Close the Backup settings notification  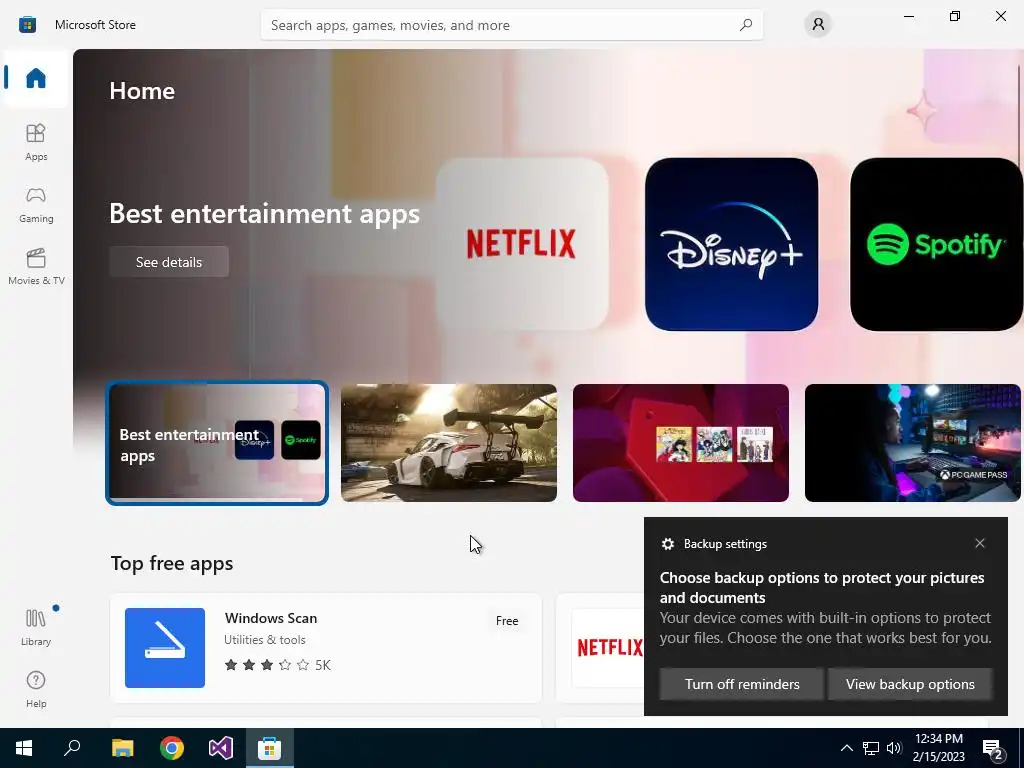click(980, 543)
